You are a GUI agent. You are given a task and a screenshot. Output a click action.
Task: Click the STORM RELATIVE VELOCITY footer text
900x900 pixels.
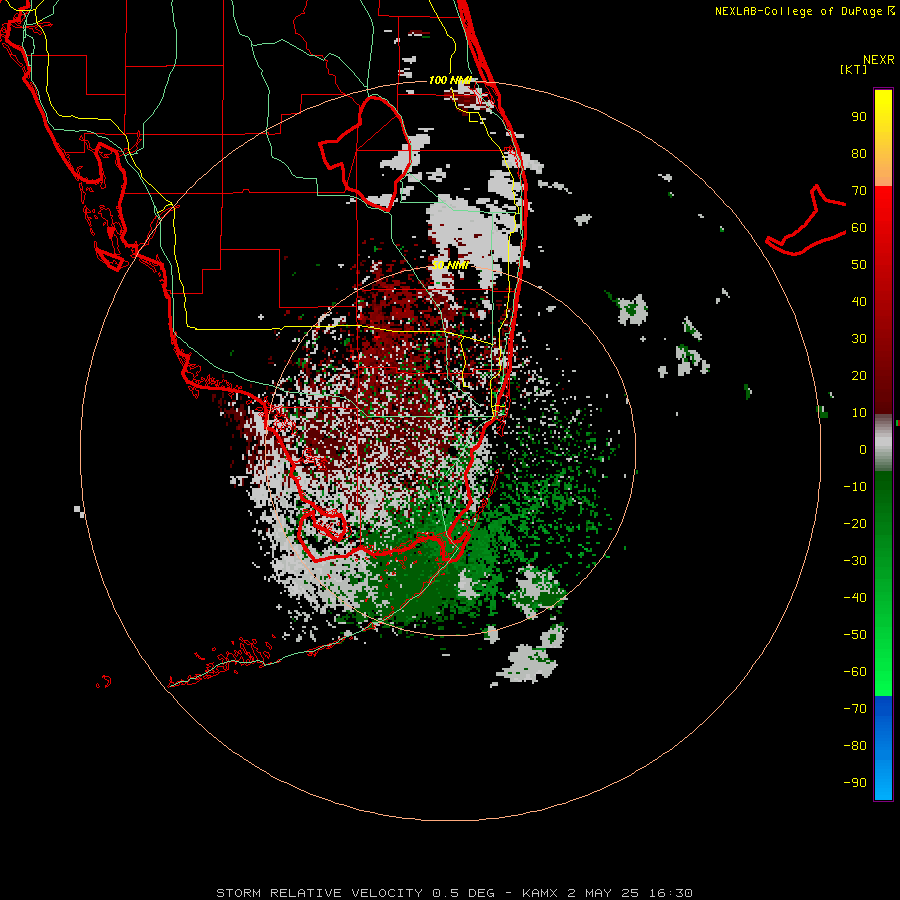tap(319, 893)
